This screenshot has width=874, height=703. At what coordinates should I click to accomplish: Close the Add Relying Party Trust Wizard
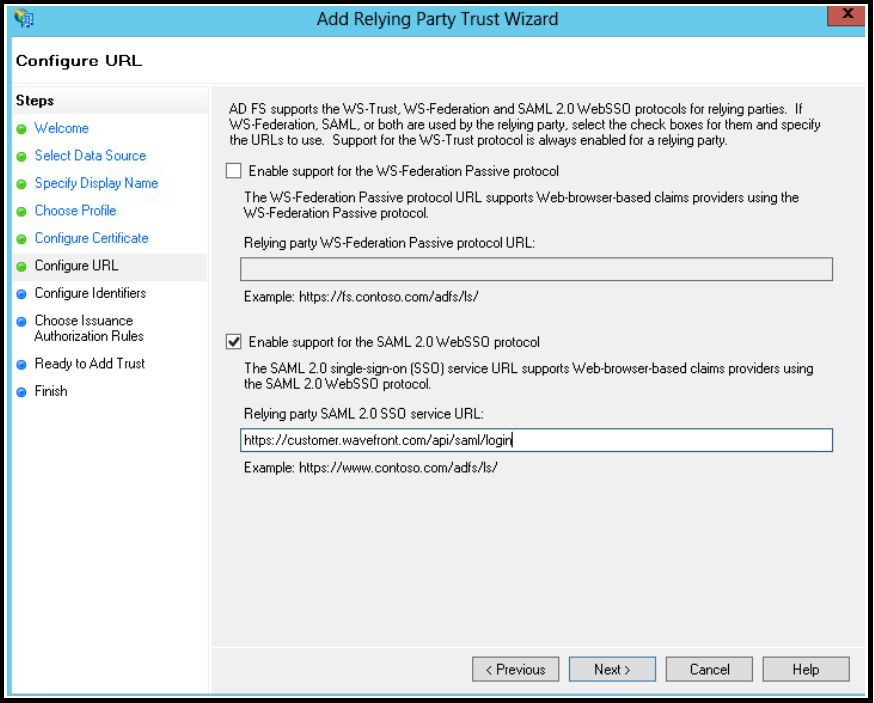(846, 15)
